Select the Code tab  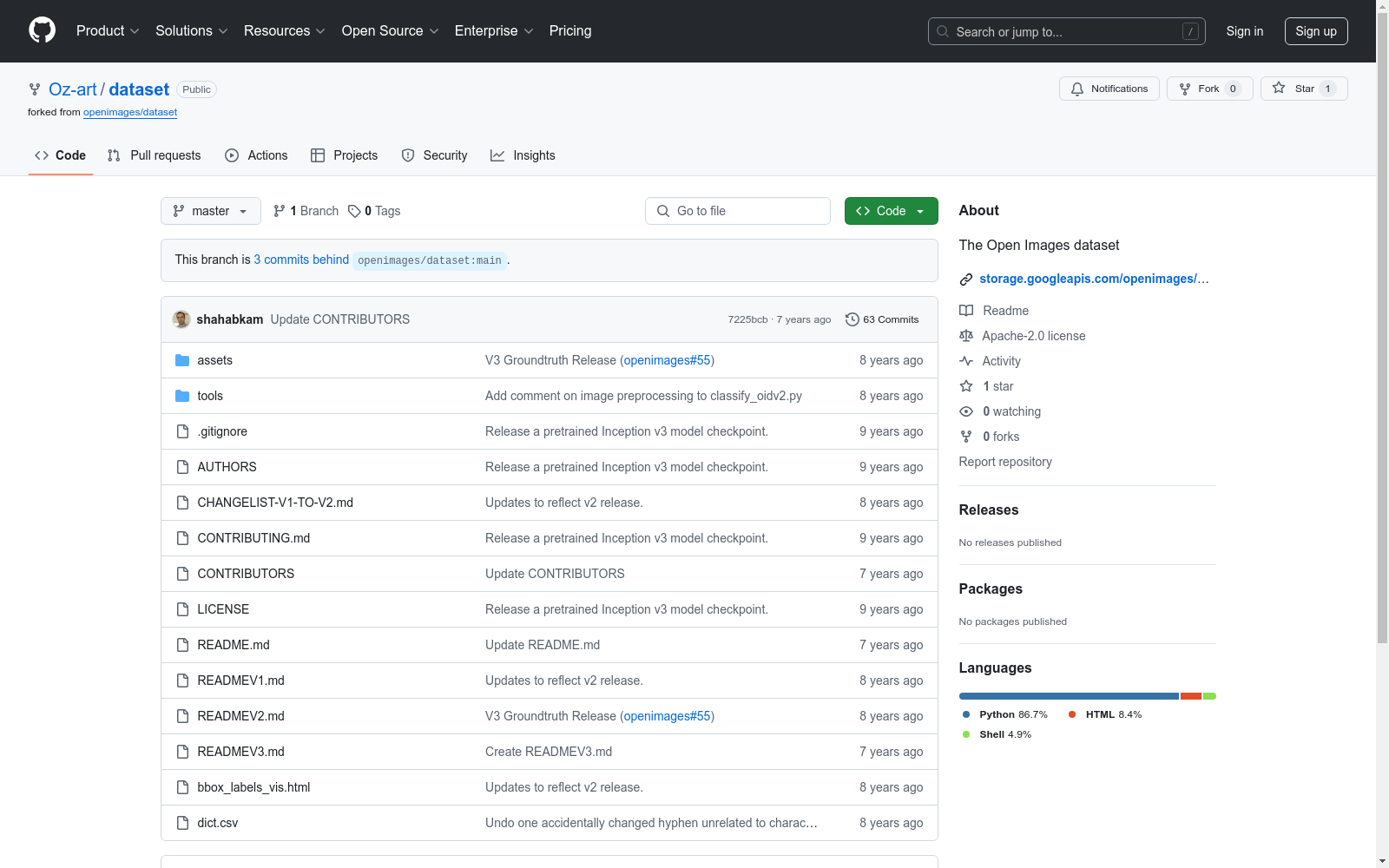(60, 155)
